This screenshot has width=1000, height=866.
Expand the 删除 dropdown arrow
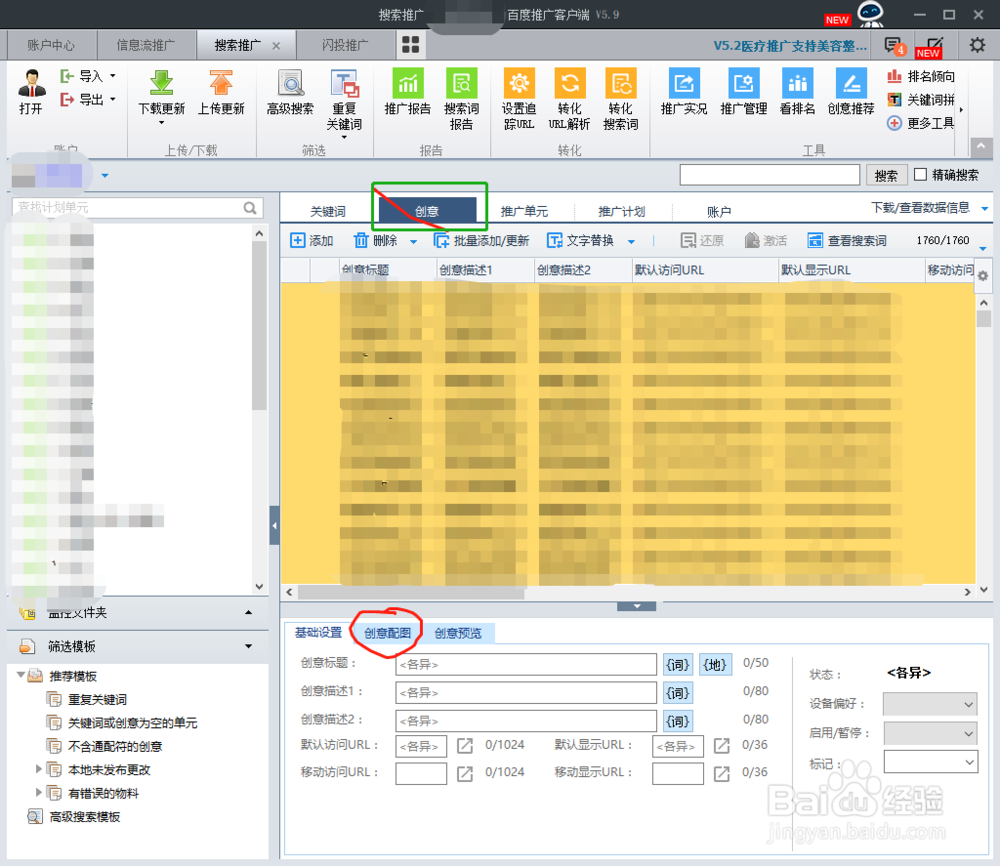pos(413,242)
